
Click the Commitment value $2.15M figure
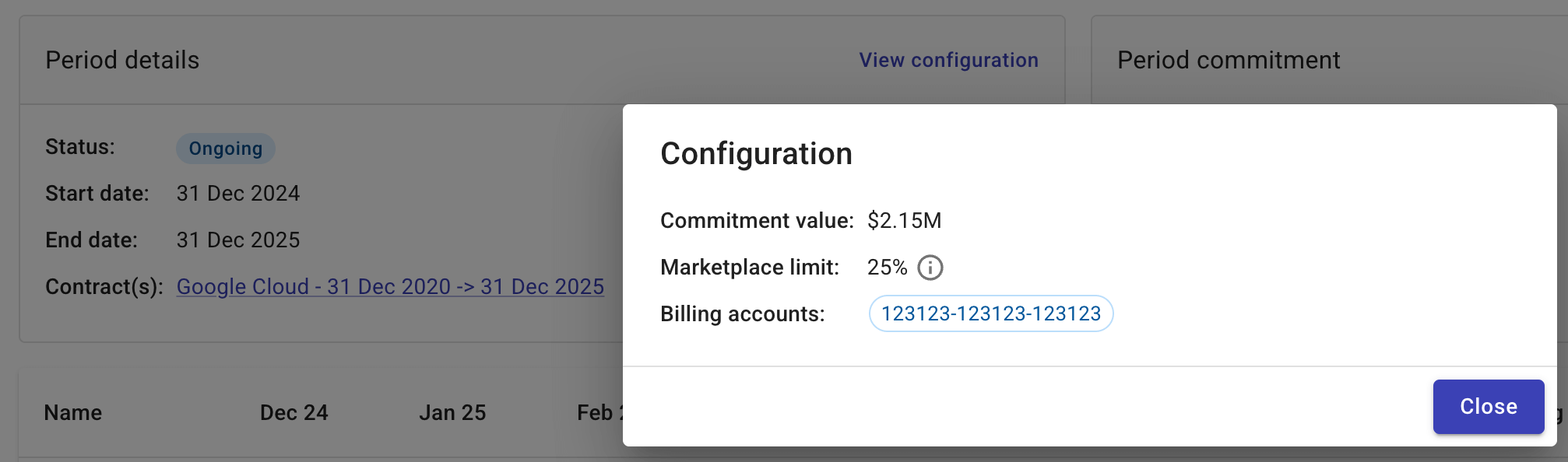click(x=905, y=220)
